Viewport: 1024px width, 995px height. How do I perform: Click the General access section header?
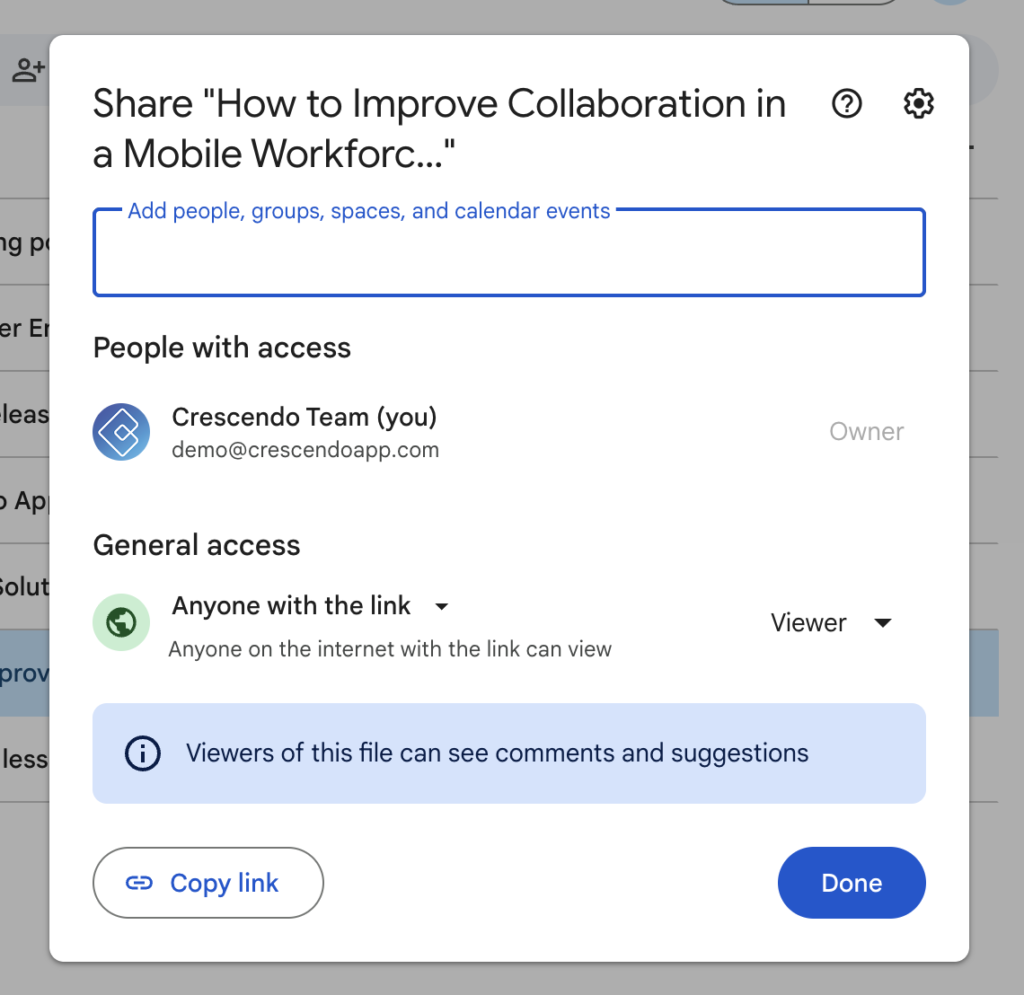pyautogui.click(x=196, y=545)
